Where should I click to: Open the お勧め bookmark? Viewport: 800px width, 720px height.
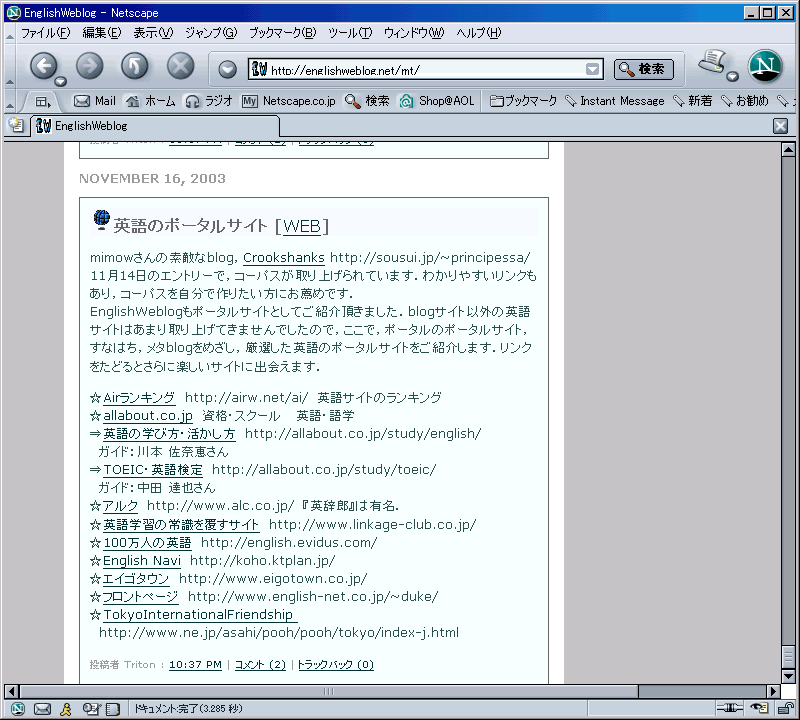click(x=744, y=101)
